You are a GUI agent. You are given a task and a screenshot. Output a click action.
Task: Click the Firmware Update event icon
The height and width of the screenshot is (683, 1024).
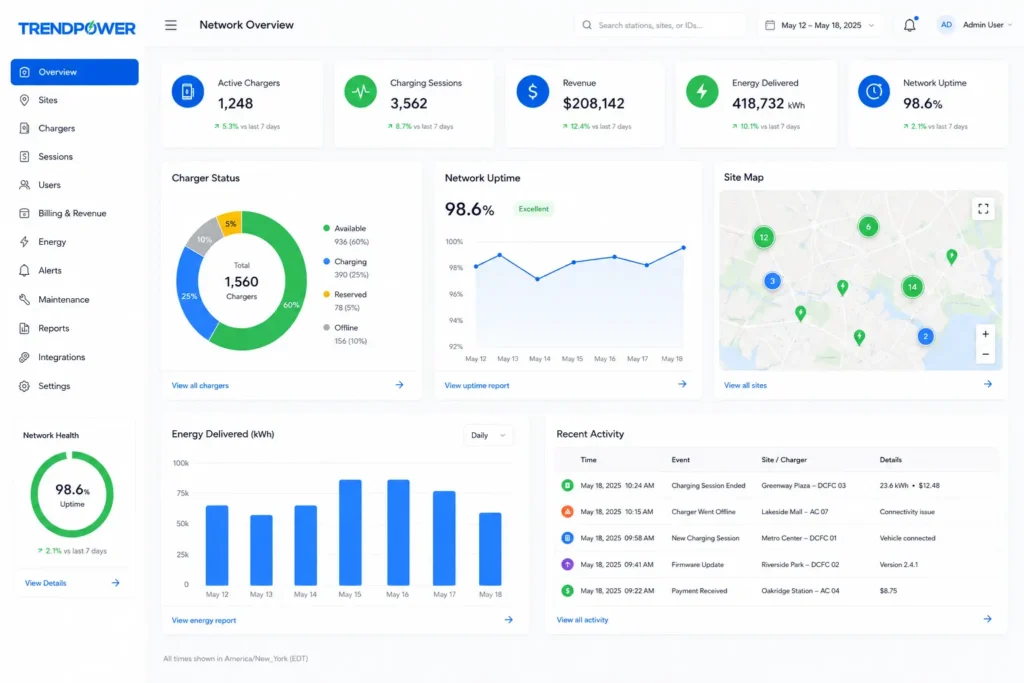567,564
